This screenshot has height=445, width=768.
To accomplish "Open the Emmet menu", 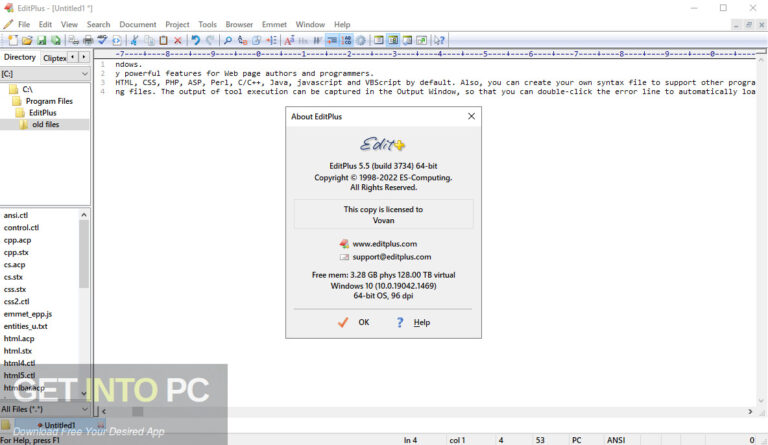I will (x=274, y=24).
